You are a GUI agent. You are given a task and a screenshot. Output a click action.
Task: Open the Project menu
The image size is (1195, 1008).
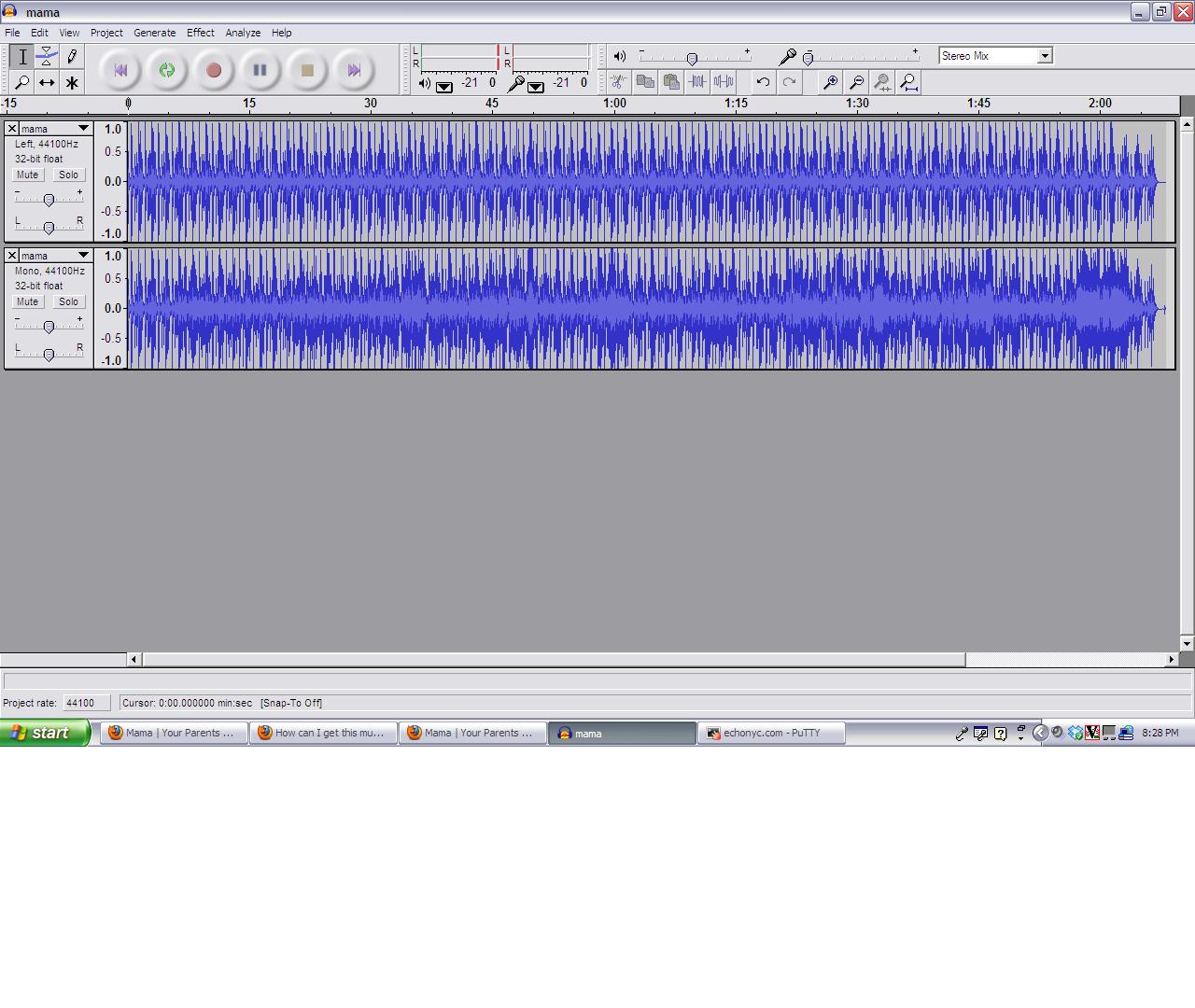pos(106,33)
